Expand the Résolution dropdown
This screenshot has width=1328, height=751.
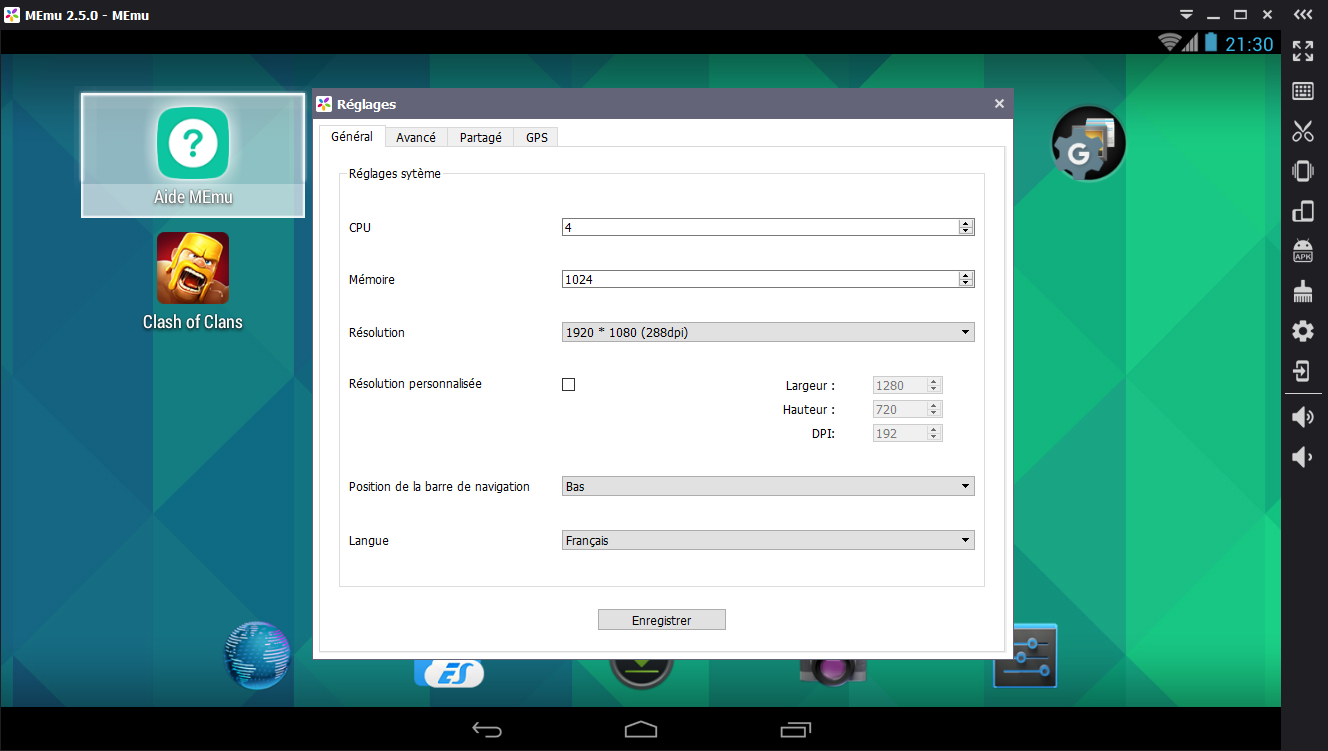tap(768, 332)
